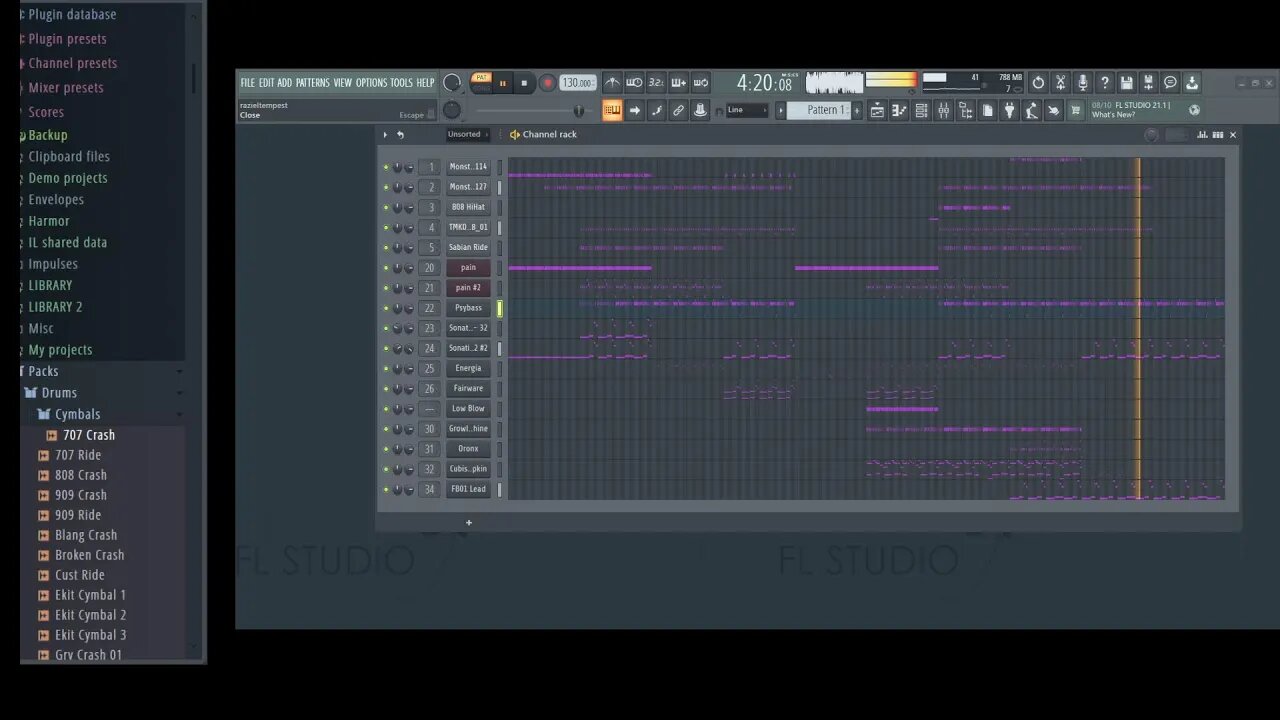Mute channel 1 Monst..114 green LED
This screenshot has height=720, width=1280.
pos(386,167)
